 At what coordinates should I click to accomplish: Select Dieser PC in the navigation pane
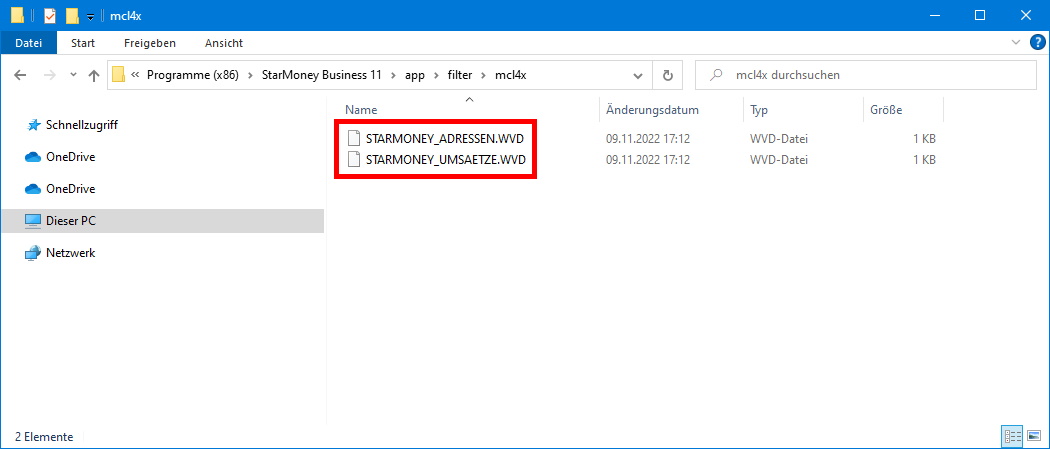(162, 220)
